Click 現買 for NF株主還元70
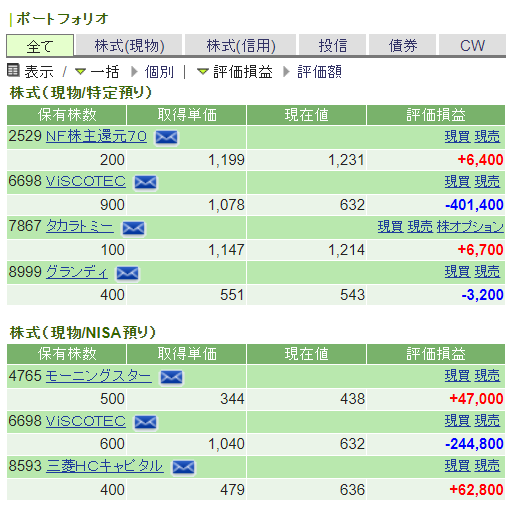The width and height of the screenshot is (516, 513). point(457,136)
